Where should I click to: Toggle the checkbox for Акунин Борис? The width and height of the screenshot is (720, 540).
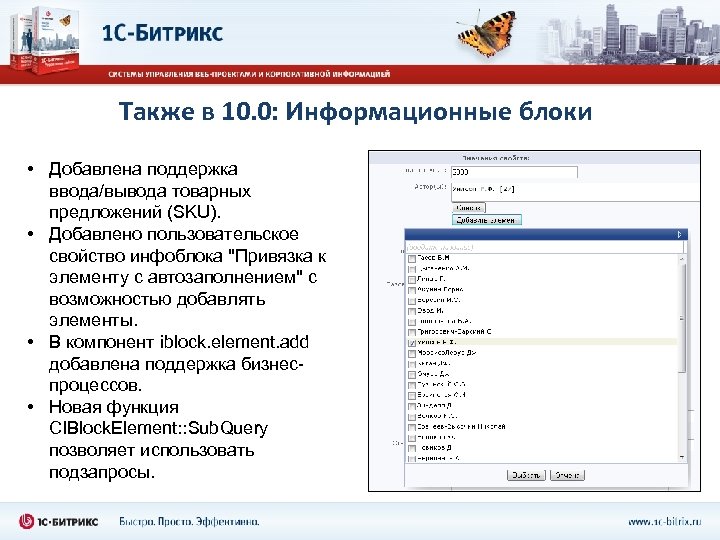click(x=412, y=290)
